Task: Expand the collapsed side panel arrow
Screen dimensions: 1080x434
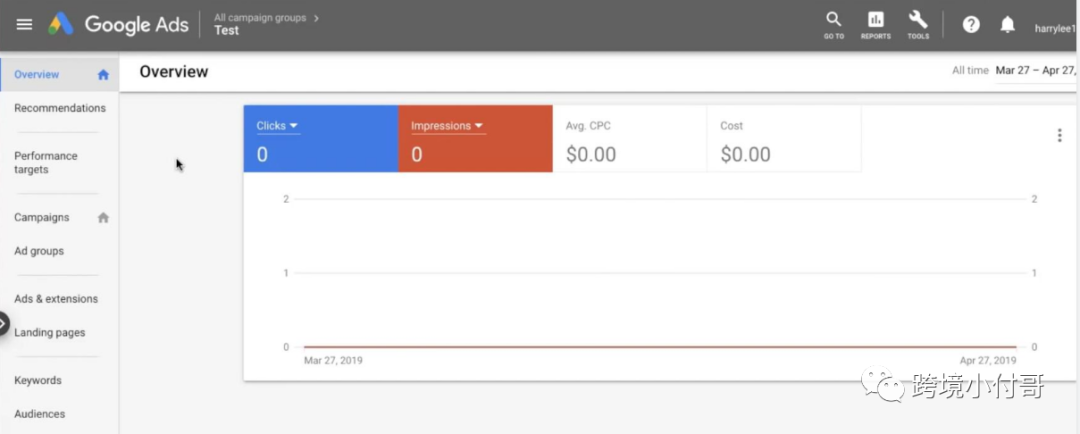Action: click(x=3, y=323)
